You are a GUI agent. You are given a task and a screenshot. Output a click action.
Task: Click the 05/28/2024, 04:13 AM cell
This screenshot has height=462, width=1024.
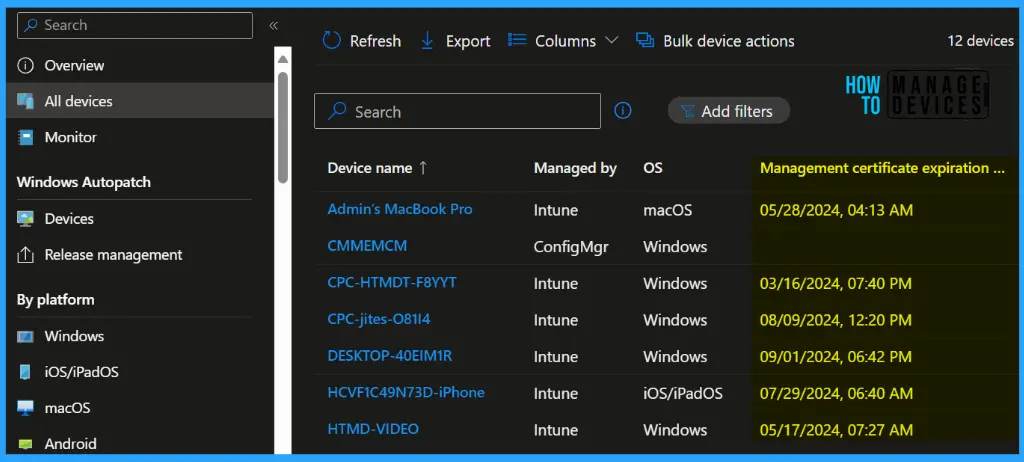[837, 210]
